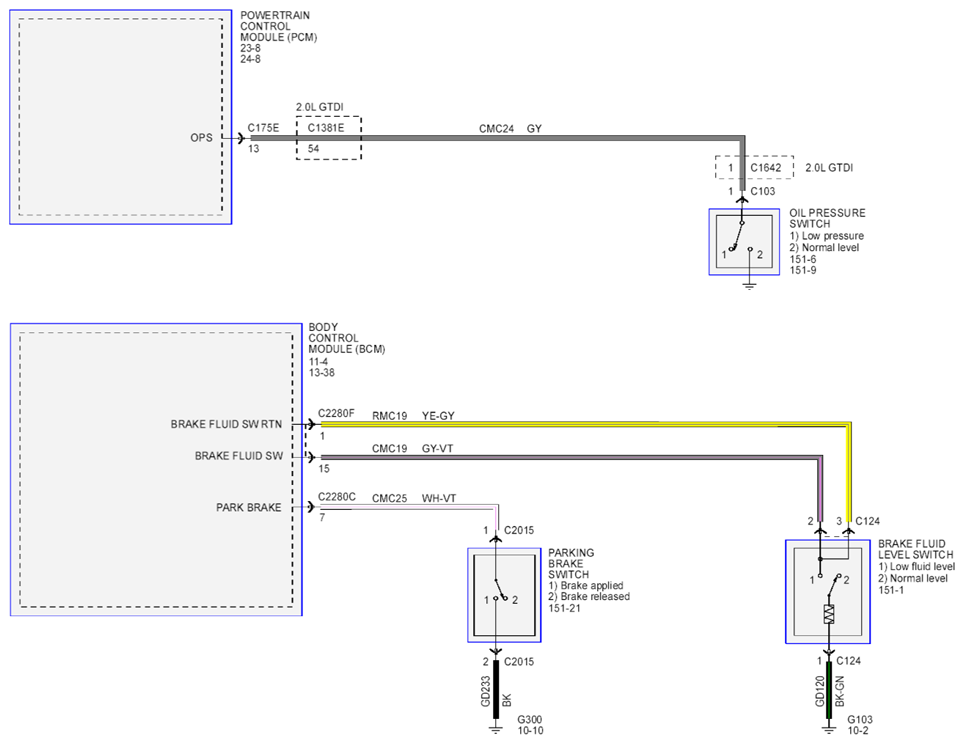Open page reference 10-2
The image size is (964, 744).
[x=858, y=730]
